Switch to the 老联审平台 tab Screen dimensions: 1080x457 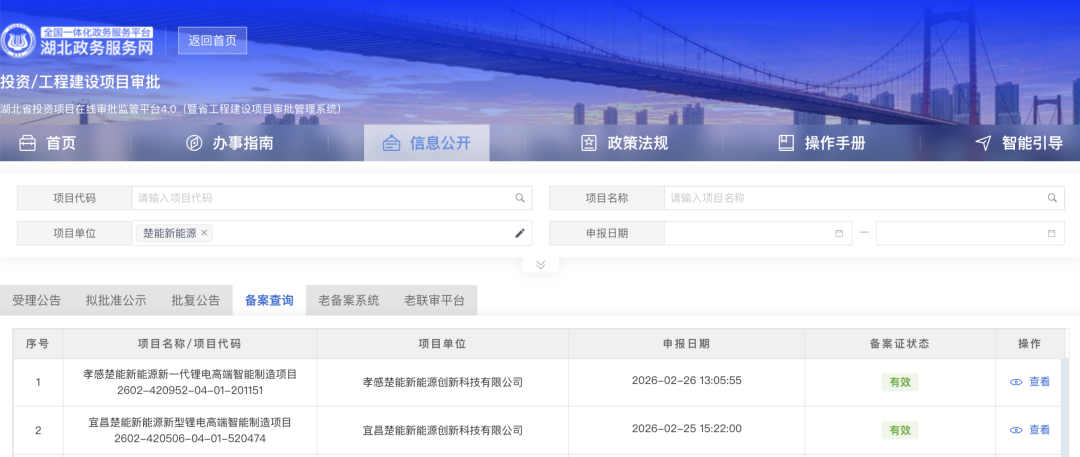(434, 301)
